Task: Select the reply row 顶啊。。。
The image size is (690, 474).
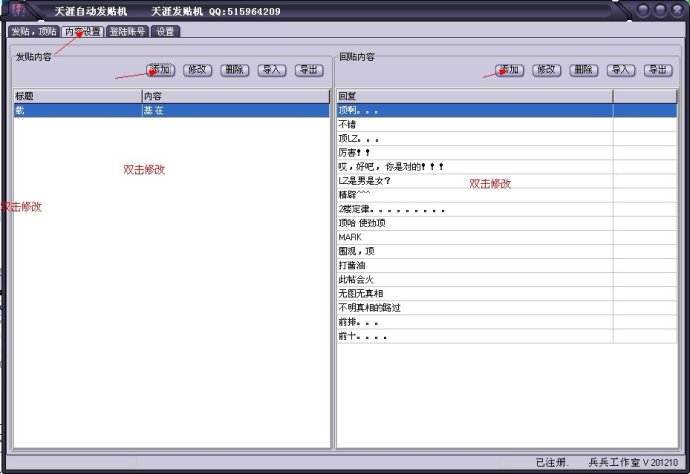Action: [x=507, y=110]
